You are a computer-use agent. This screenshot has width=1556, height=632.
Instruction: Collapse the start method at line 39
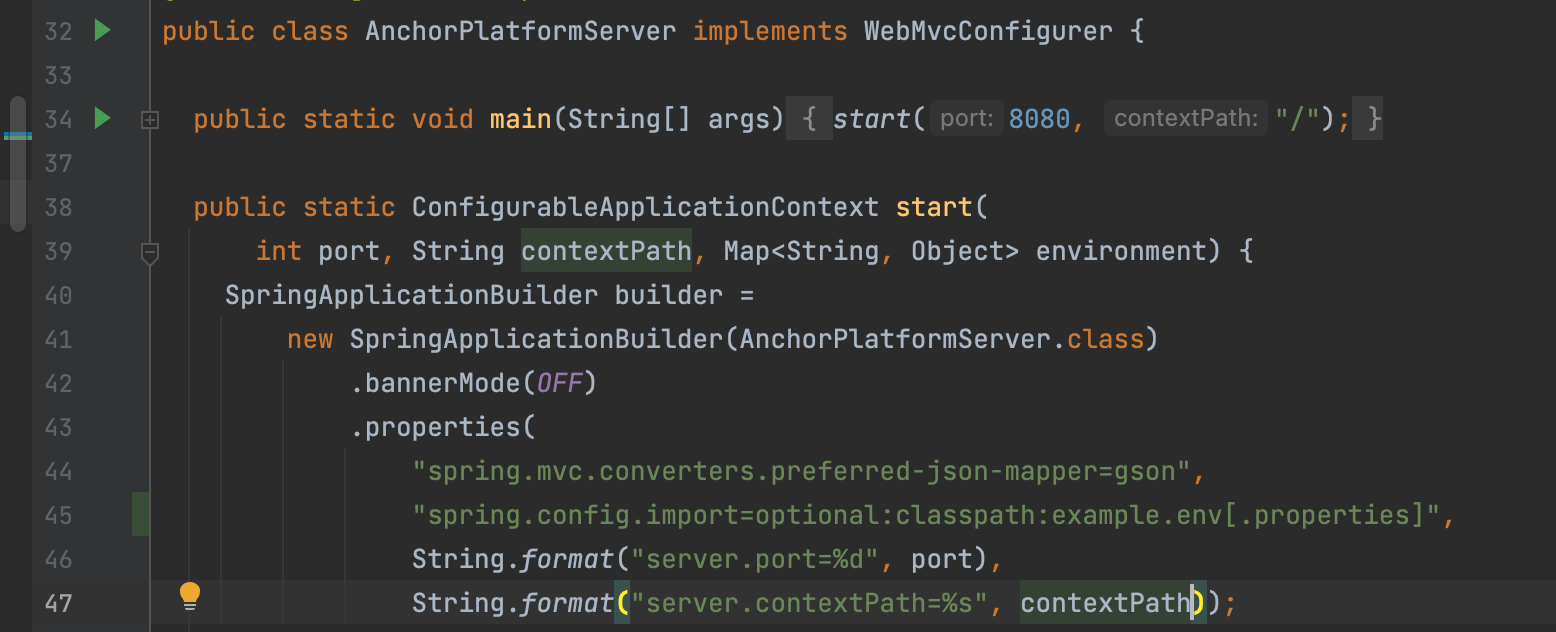pyautogui.click(x=150, y=254)
